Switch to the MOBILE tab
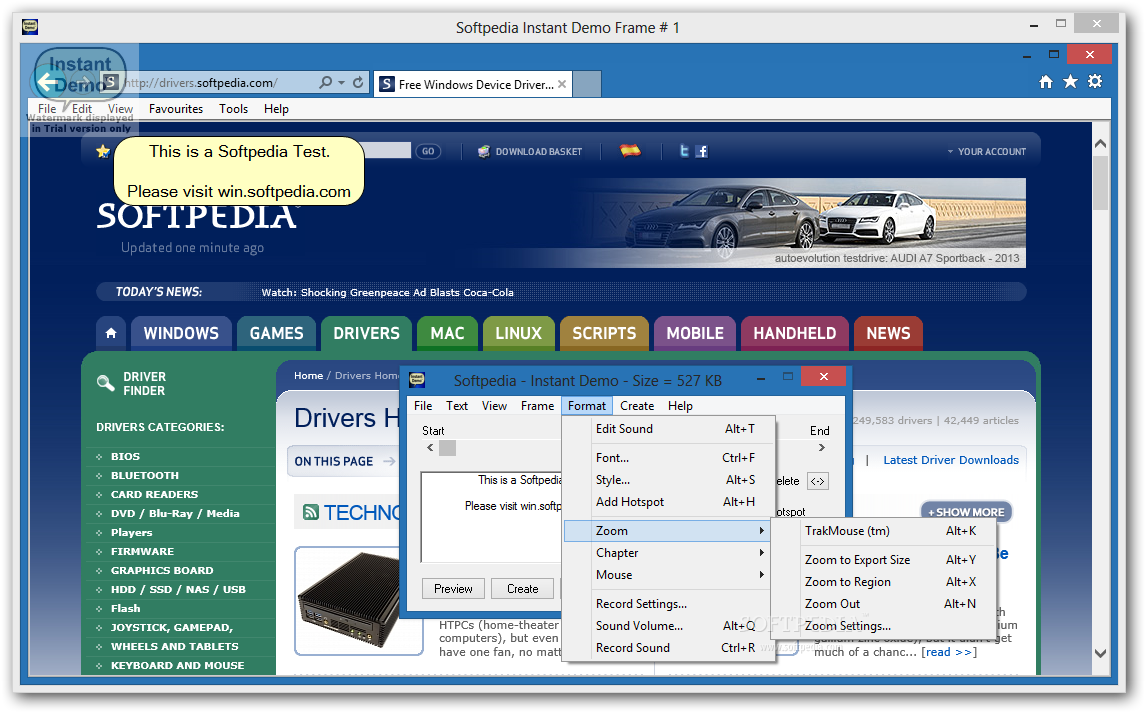 [x=694, y=333]
